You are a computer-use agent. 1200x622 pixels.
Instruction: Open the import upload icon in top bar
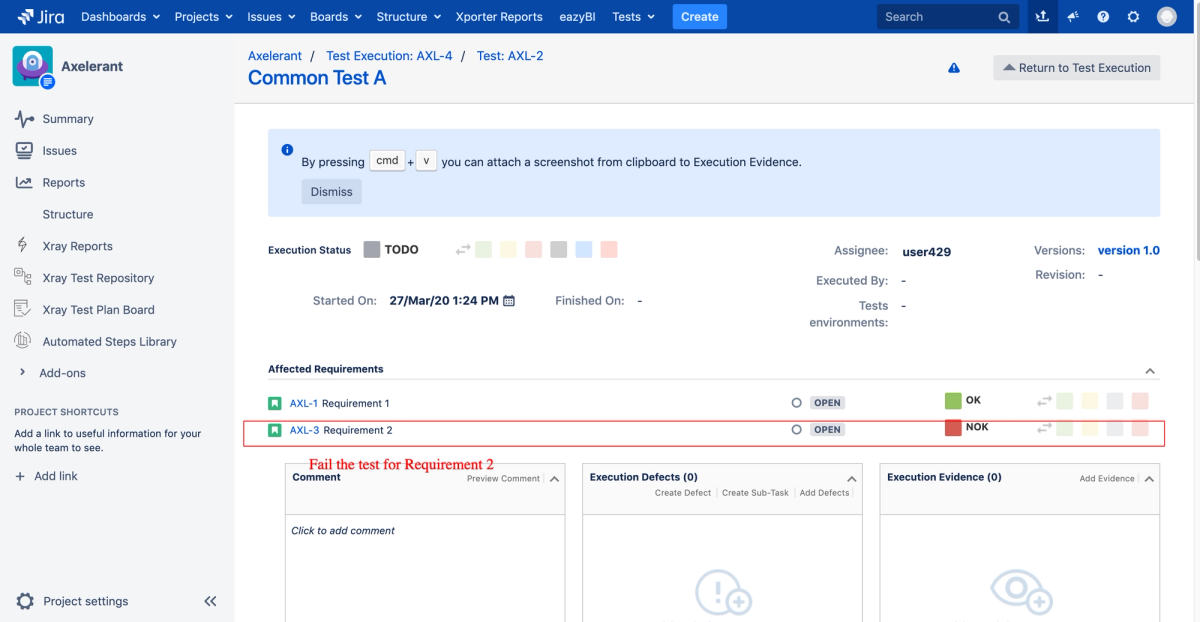pos(1042,17)
